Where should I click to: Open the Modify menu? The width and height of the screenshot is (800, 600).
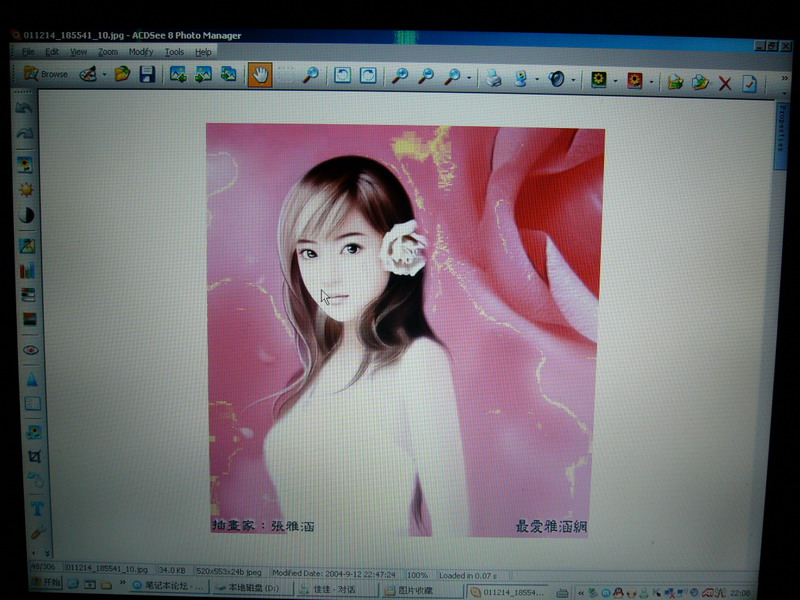click(141, 51)
